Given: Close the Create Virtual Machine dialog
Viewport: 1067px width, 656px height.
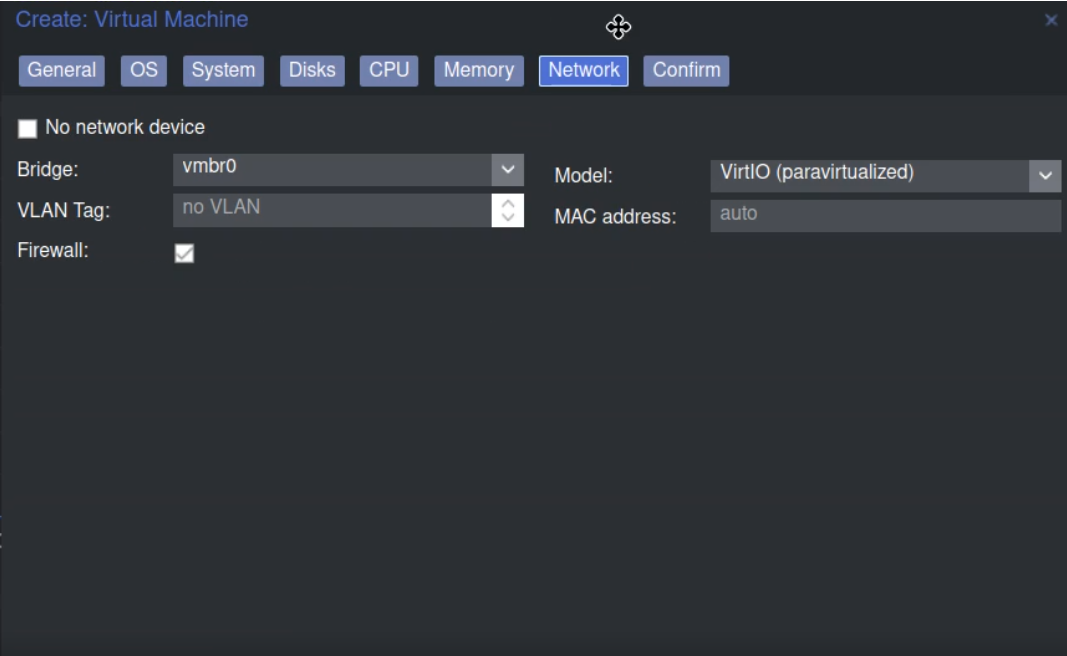Looking at the screenshot, I should [1050, 20].
